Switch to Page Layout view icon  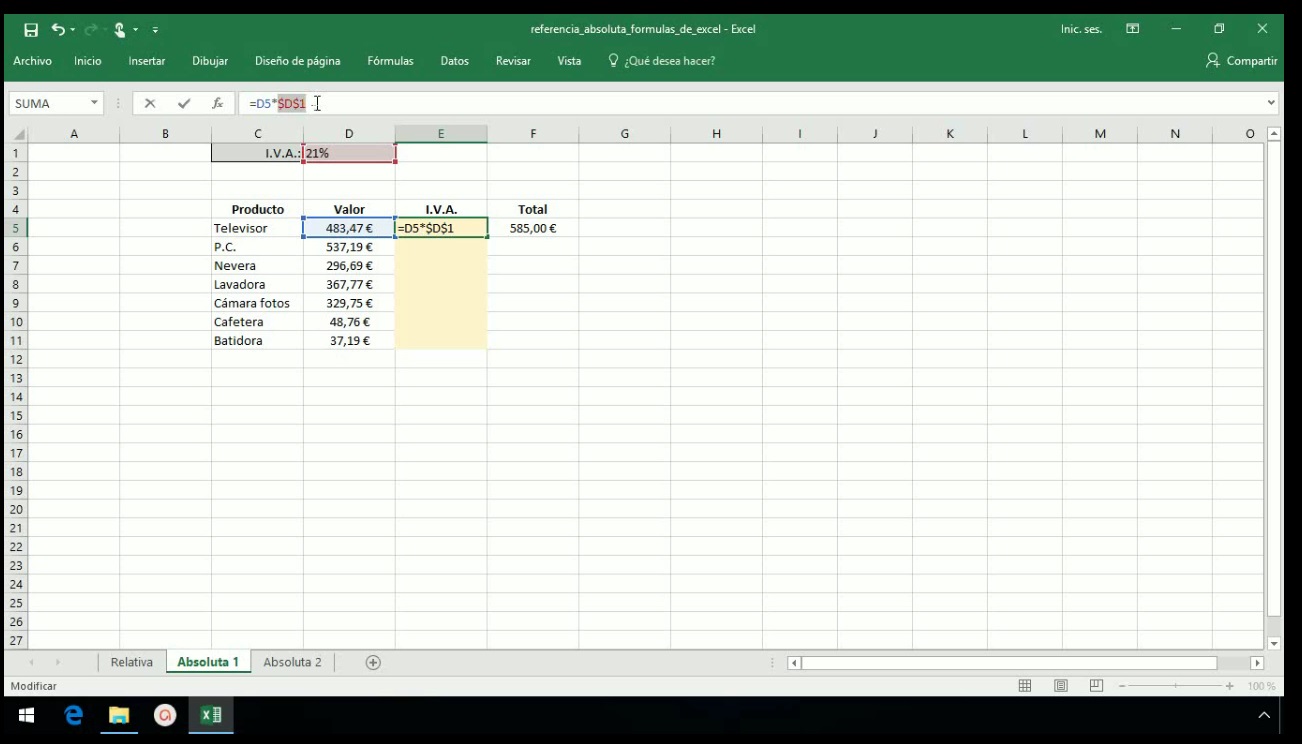coord(1061,686)
